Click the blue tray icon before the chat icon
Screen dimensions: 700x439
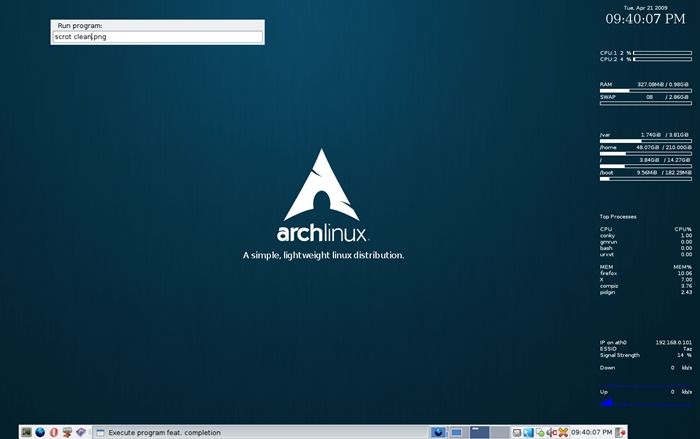(x=529, y=432)
